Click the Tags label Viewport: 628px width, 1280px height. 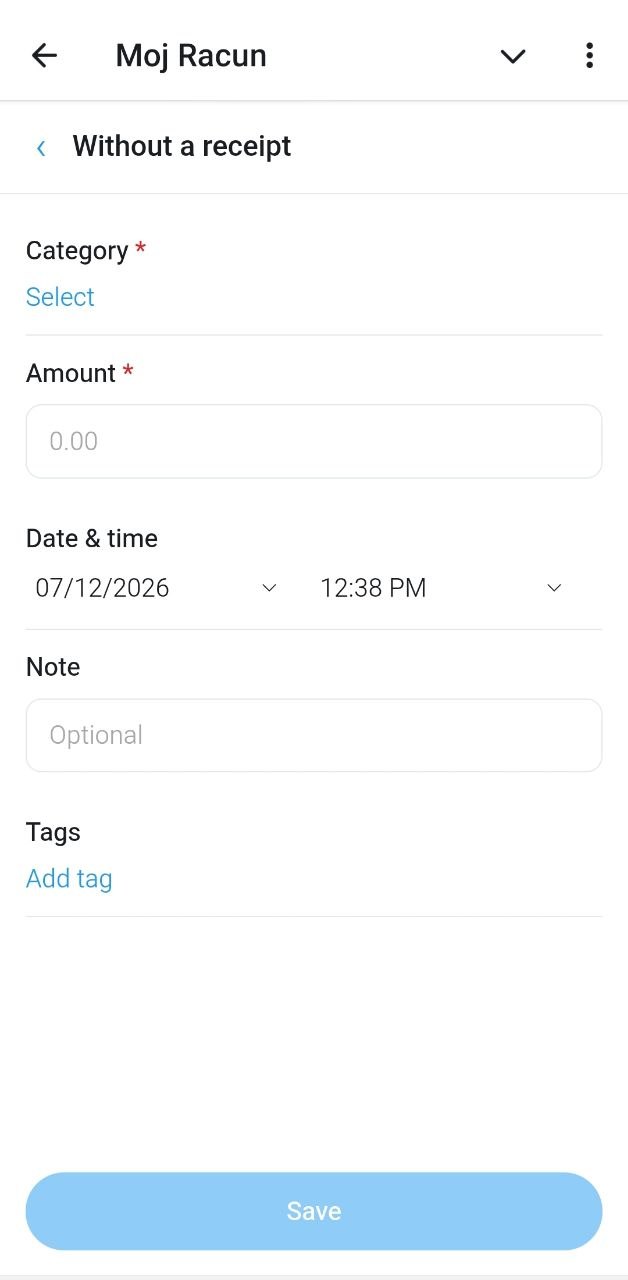coord(53,832)
